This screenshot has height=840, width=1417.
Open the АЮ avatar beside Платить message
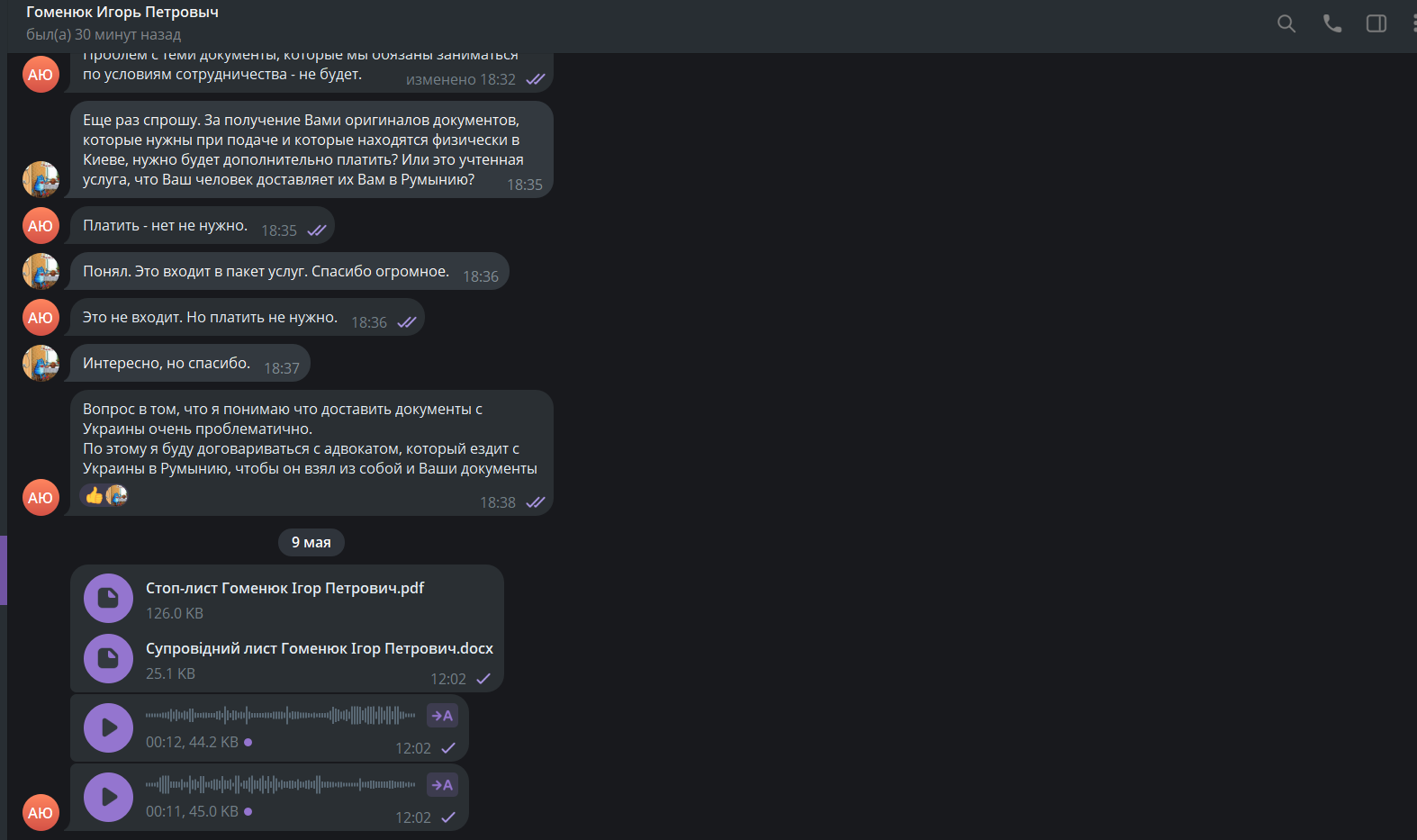tap(41, 226)
